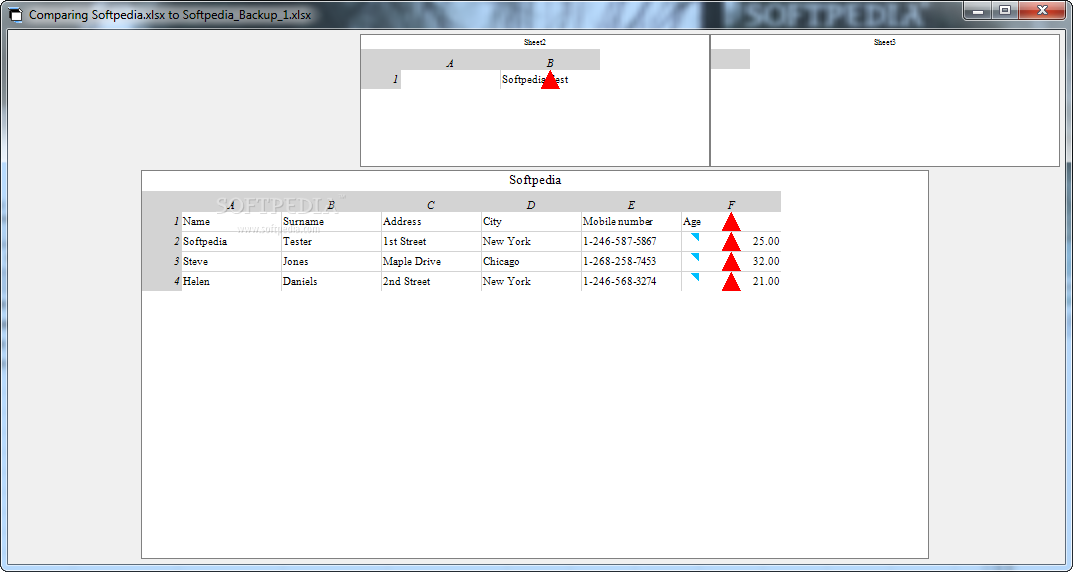Open the Sheet2 thumbnail pane
Screen dimensions: 1073x572
pos(534,100)
